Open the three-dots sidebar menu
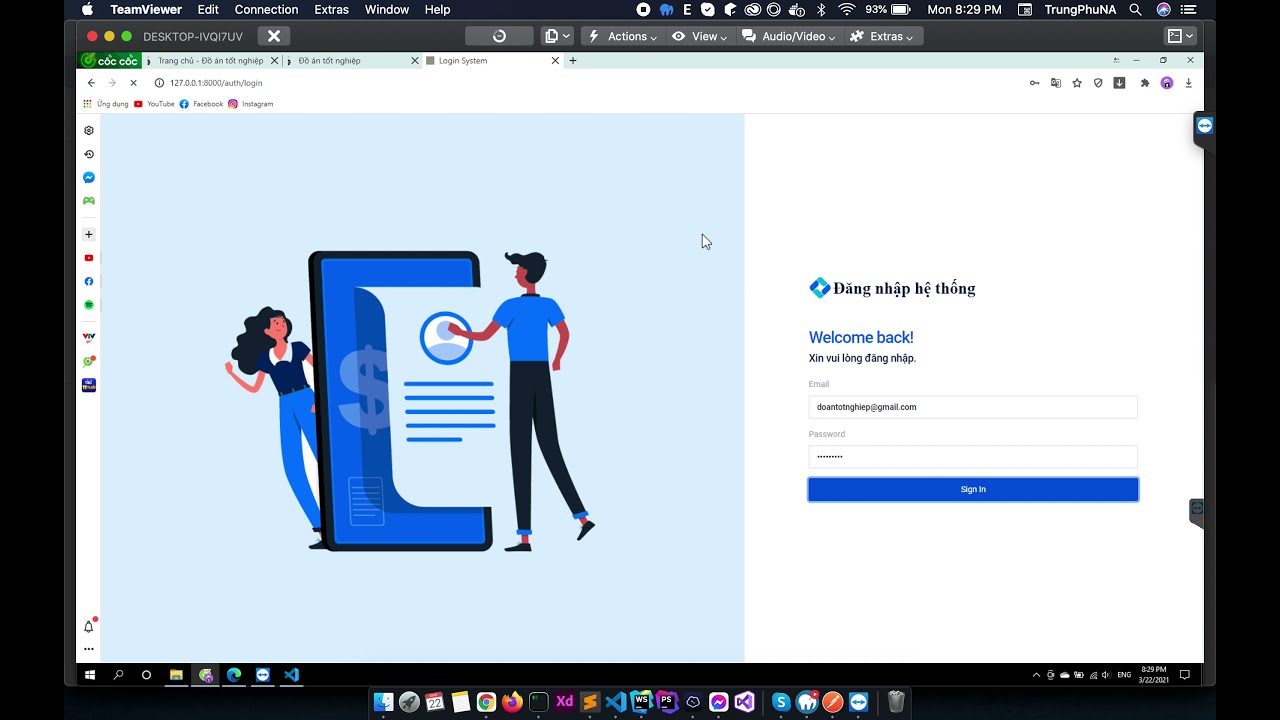Screen dimensions: 1280x720 (x=89, y=649)
